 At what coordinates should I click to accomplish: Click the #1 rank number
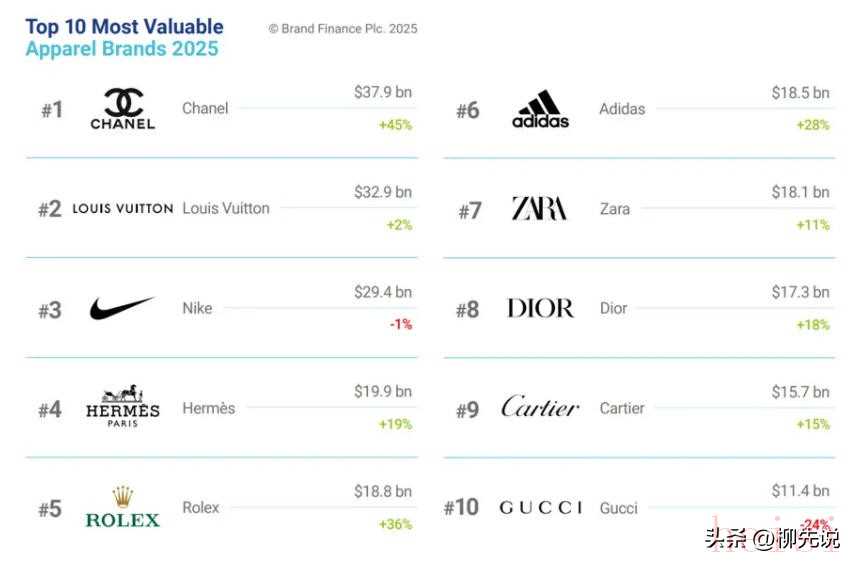[x=52, y=110]
